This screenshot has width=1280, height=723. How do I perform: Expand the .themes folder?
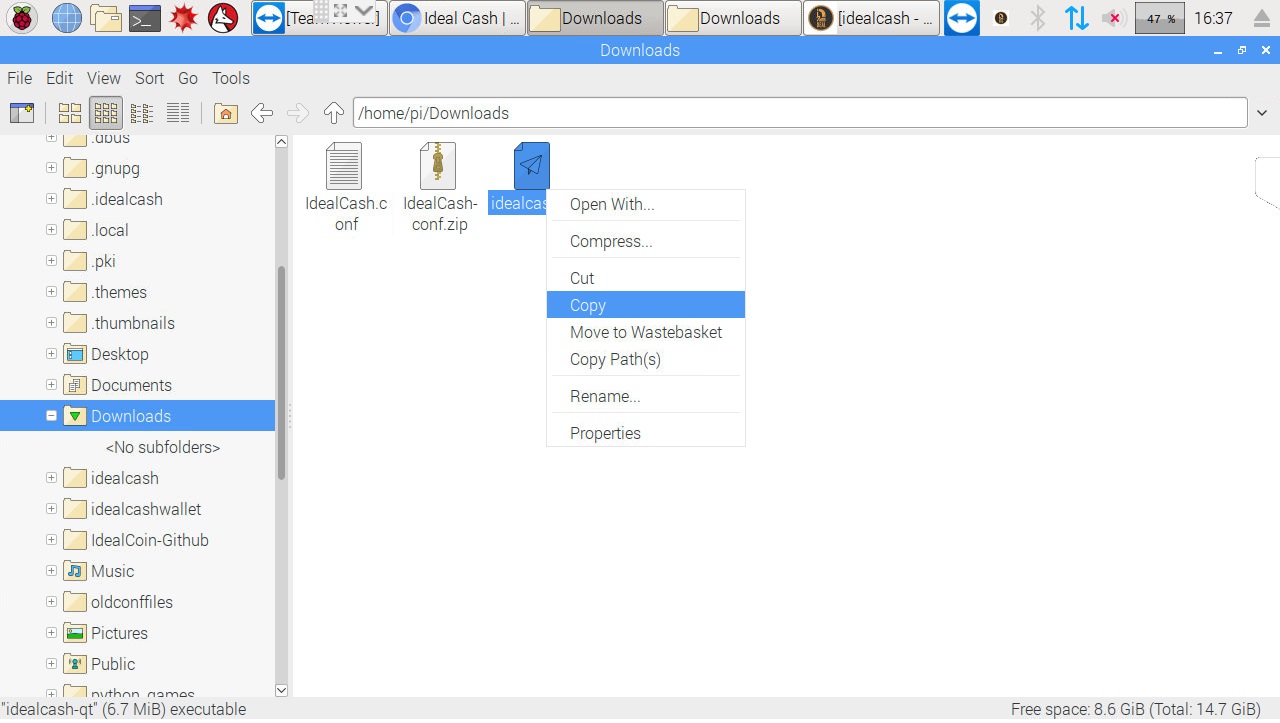click(x=51, y=292)
